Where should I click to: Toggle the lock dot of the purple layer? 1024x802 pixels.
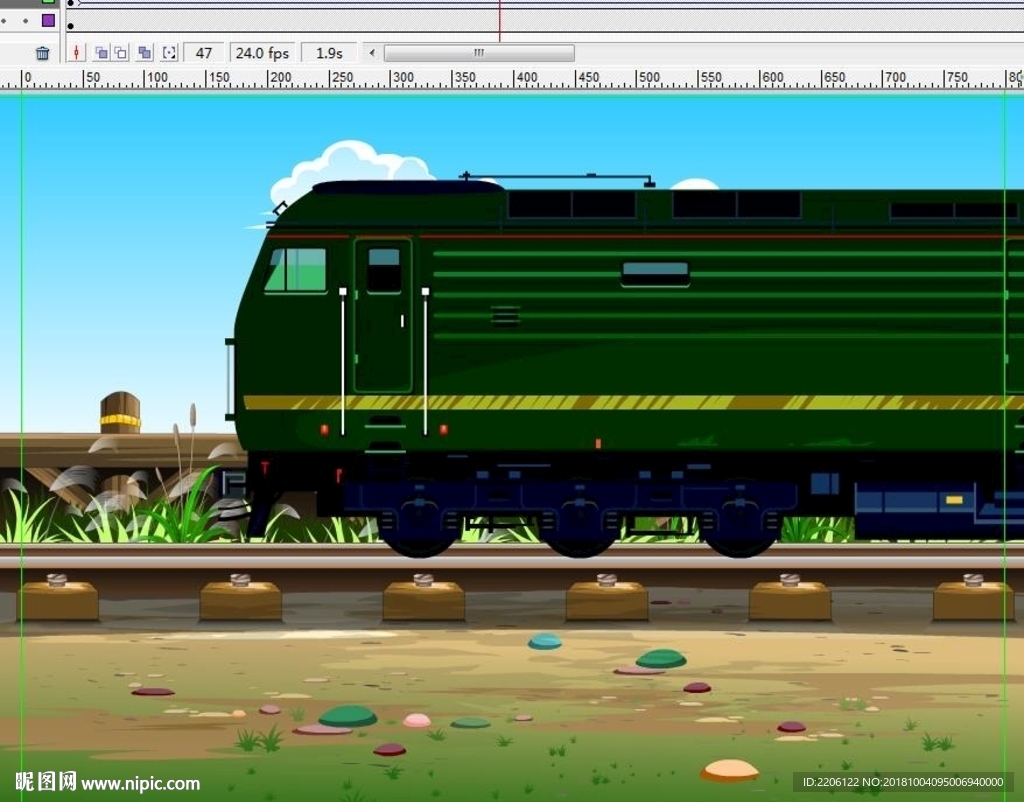pyautogui.click(x=26, y=20)
